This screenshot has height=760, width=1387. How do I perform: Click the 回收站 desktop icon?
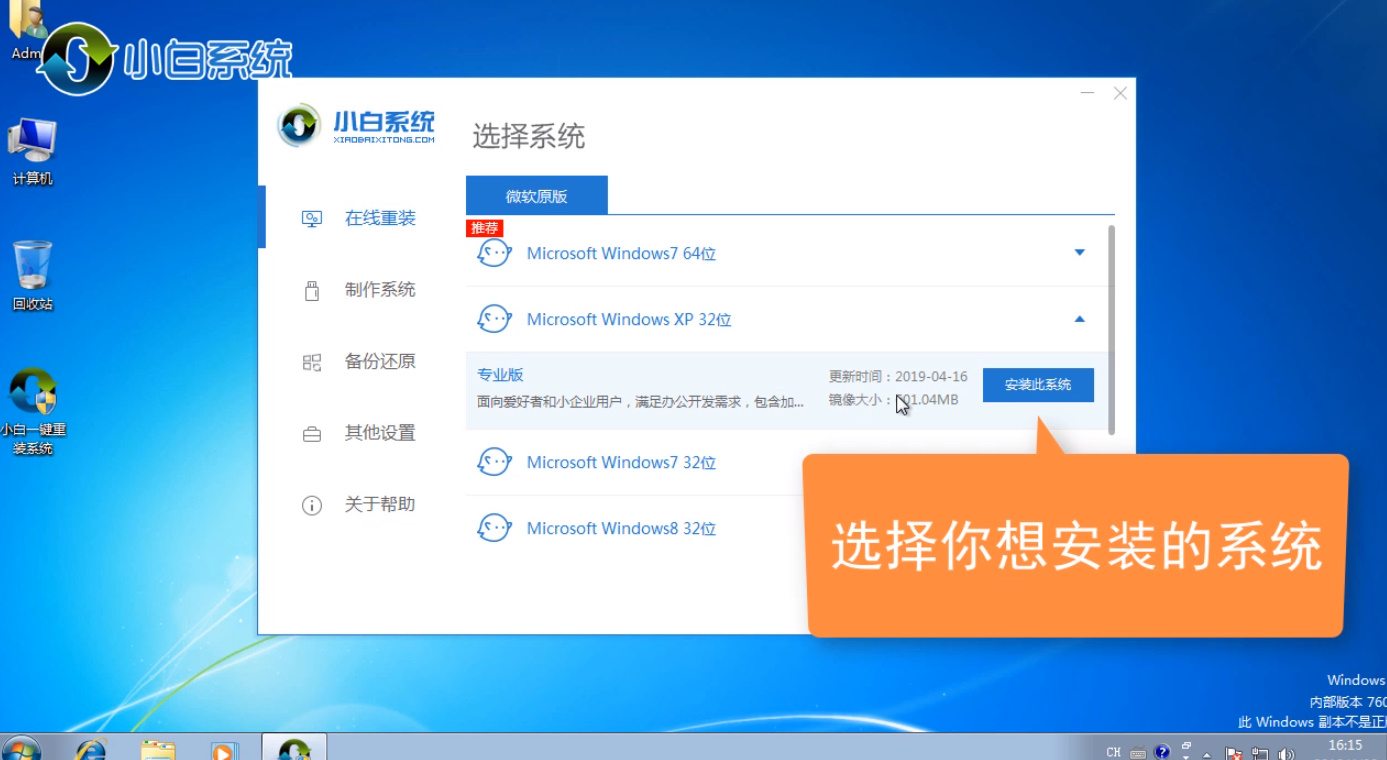click(32, 277)
